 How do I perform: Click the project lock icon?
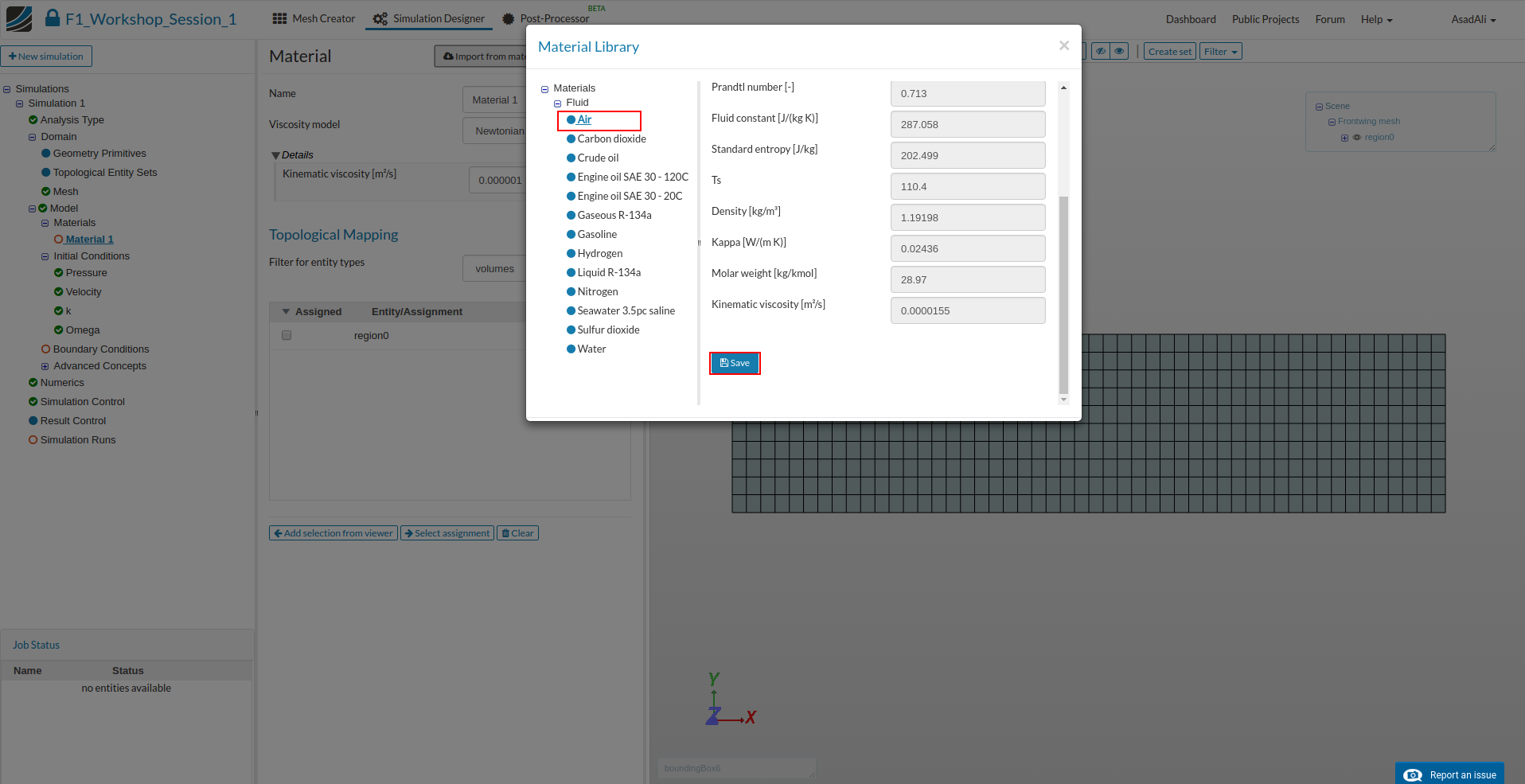point(53,18)
